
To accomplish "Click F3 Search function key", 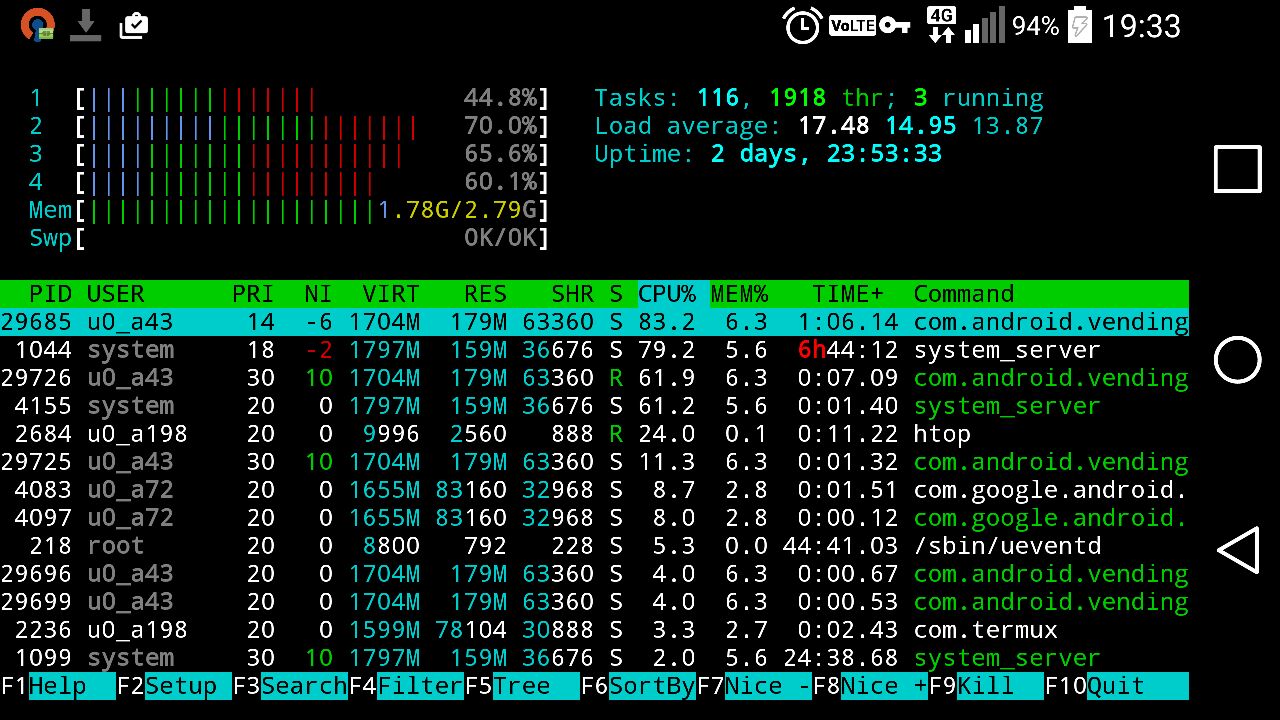I will click(290, 686).
